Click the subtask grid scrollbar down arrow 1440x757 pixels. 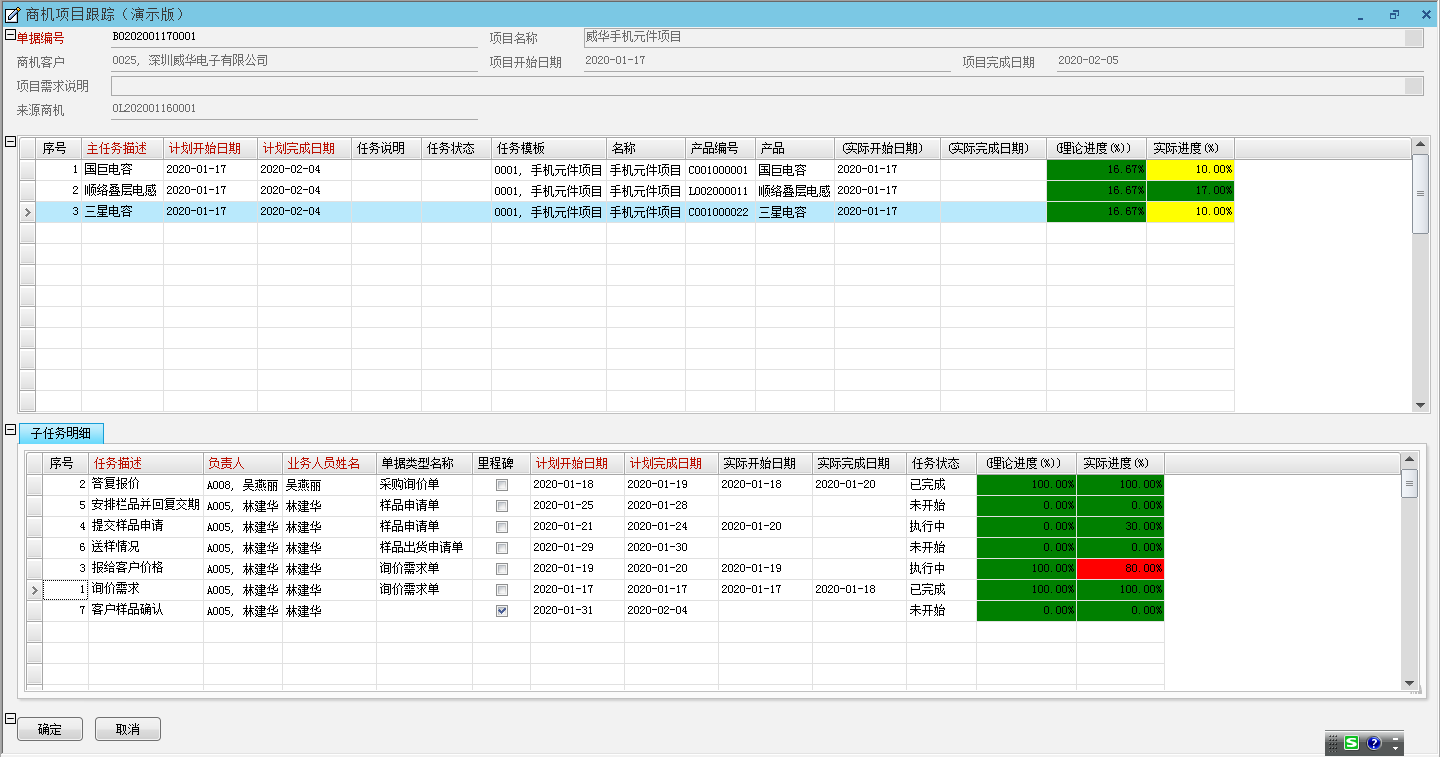point(1410,683)
